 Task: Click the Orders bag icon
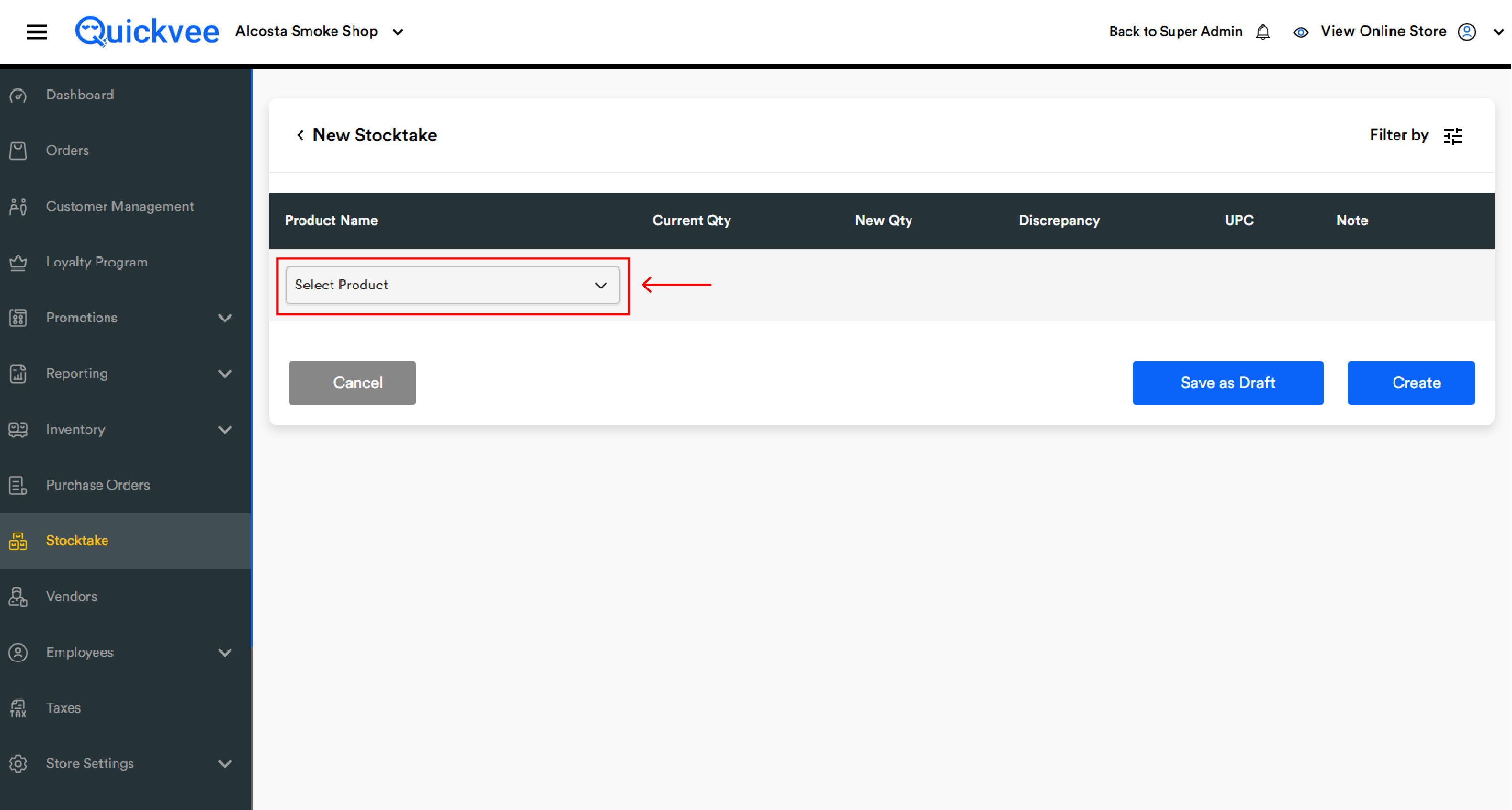tap(18, 151)
